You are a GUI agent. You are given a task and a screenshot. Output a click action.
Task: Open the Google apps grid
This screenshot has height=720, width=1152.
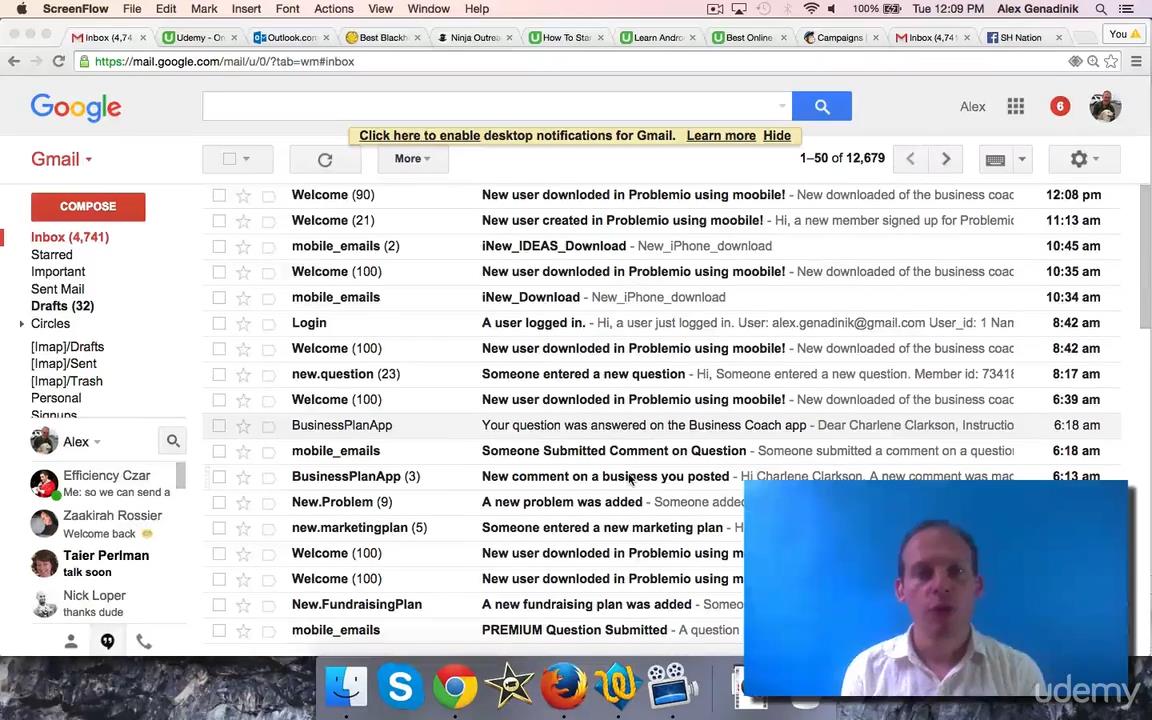pos(1015,106)
